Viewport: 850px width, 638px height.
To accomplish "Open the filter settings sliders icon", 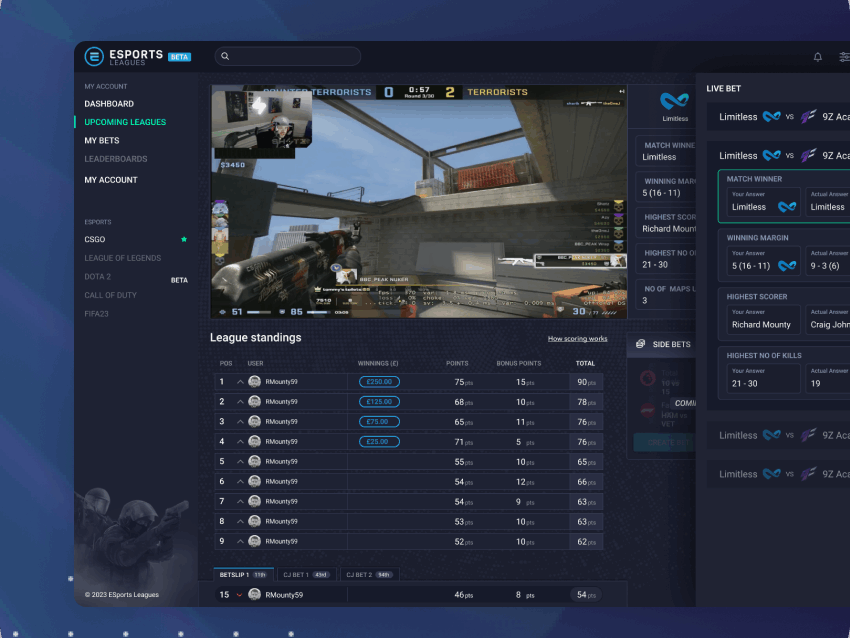I will pyautogui.click(x=844, y=57).
